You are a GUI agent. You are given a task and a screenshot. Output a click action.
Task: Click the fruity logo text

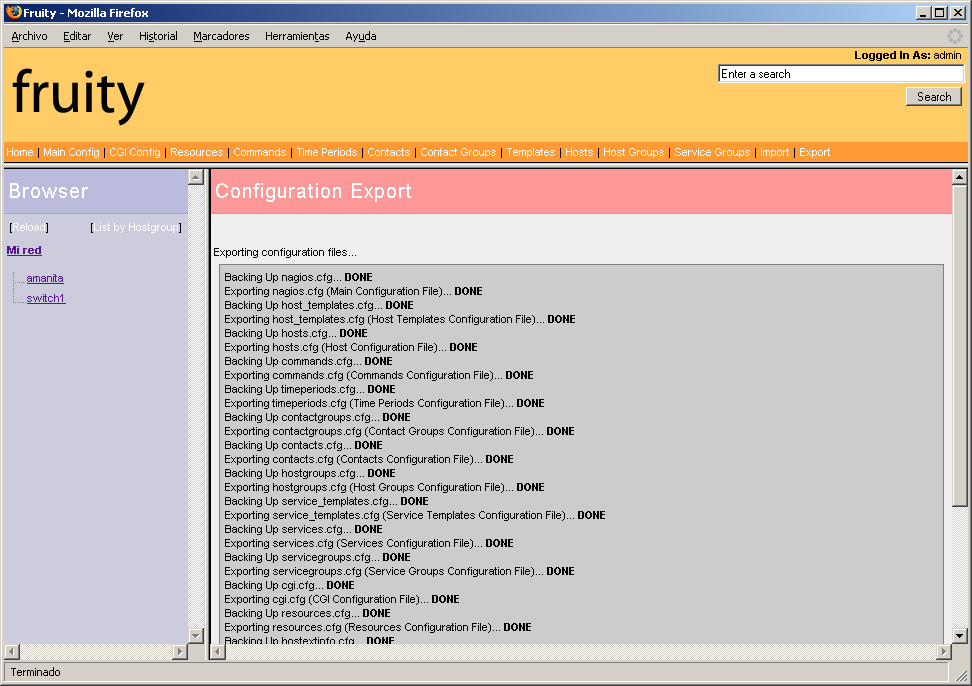(78, 95)
